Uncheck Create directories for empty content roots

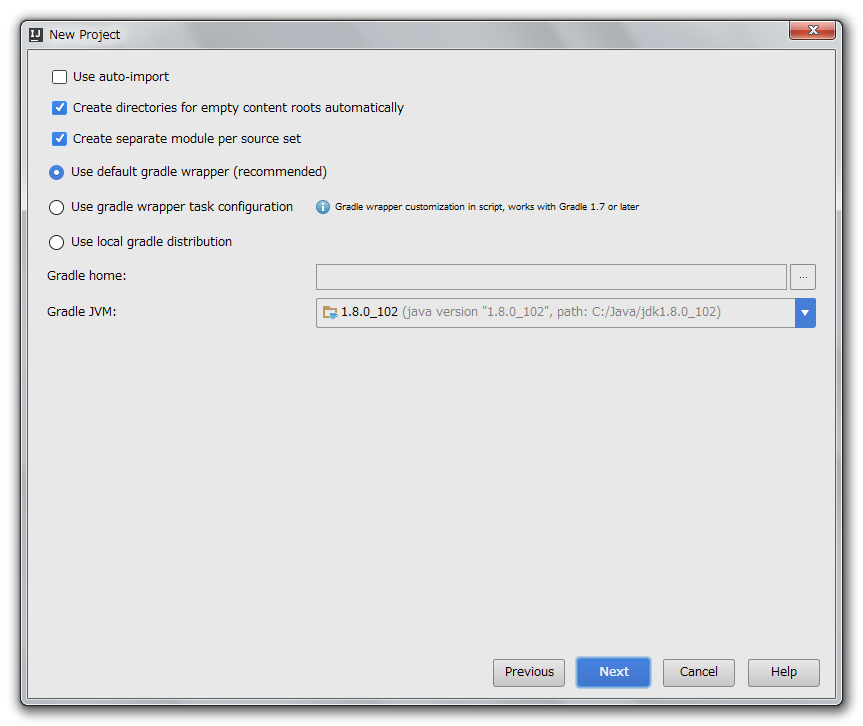(59, 108)
